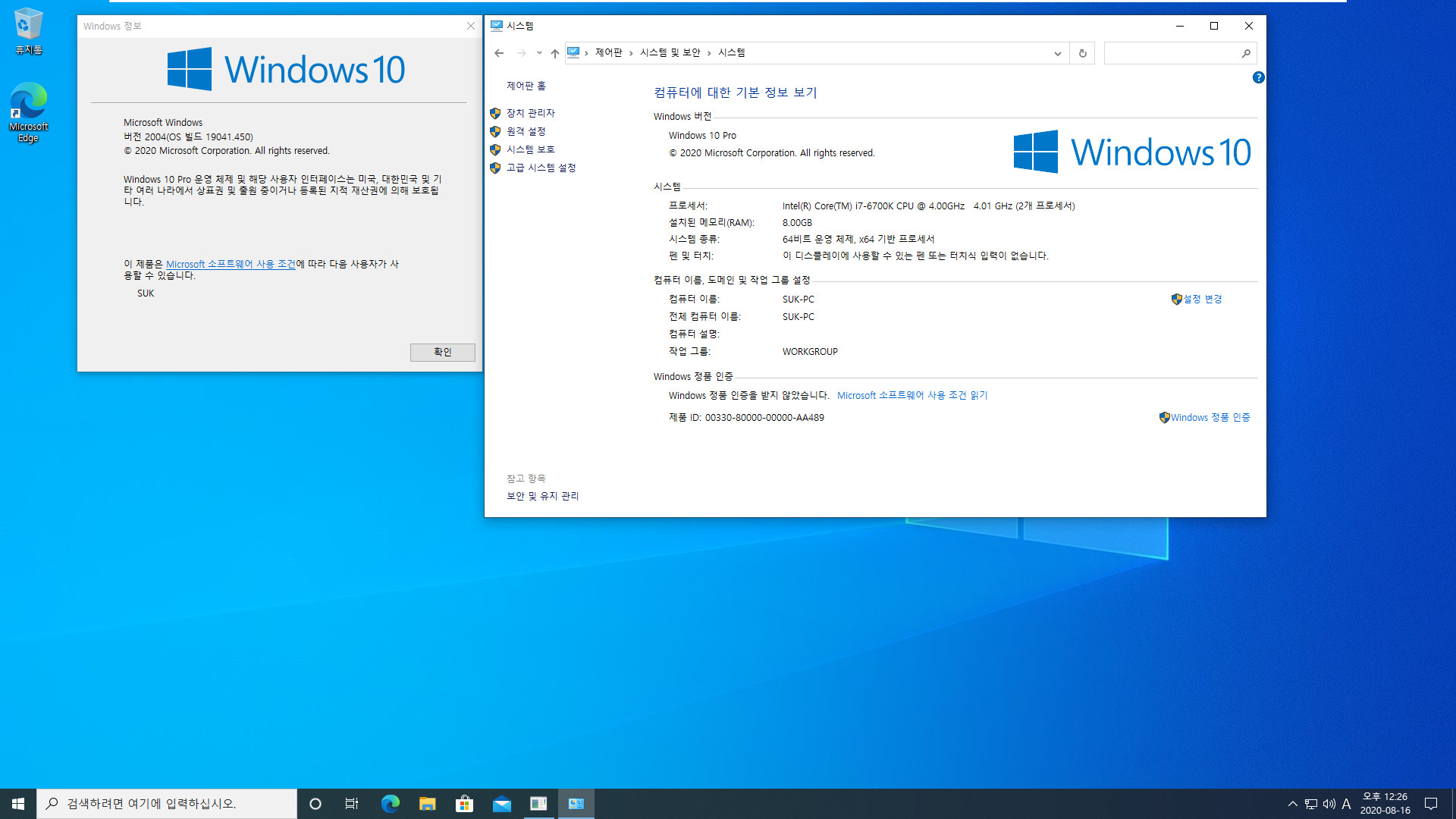This screenshot has height=819, width=1456.
Task: Select System control panel taskbar button
Action: pyautogui.click(x=576, y=804)
